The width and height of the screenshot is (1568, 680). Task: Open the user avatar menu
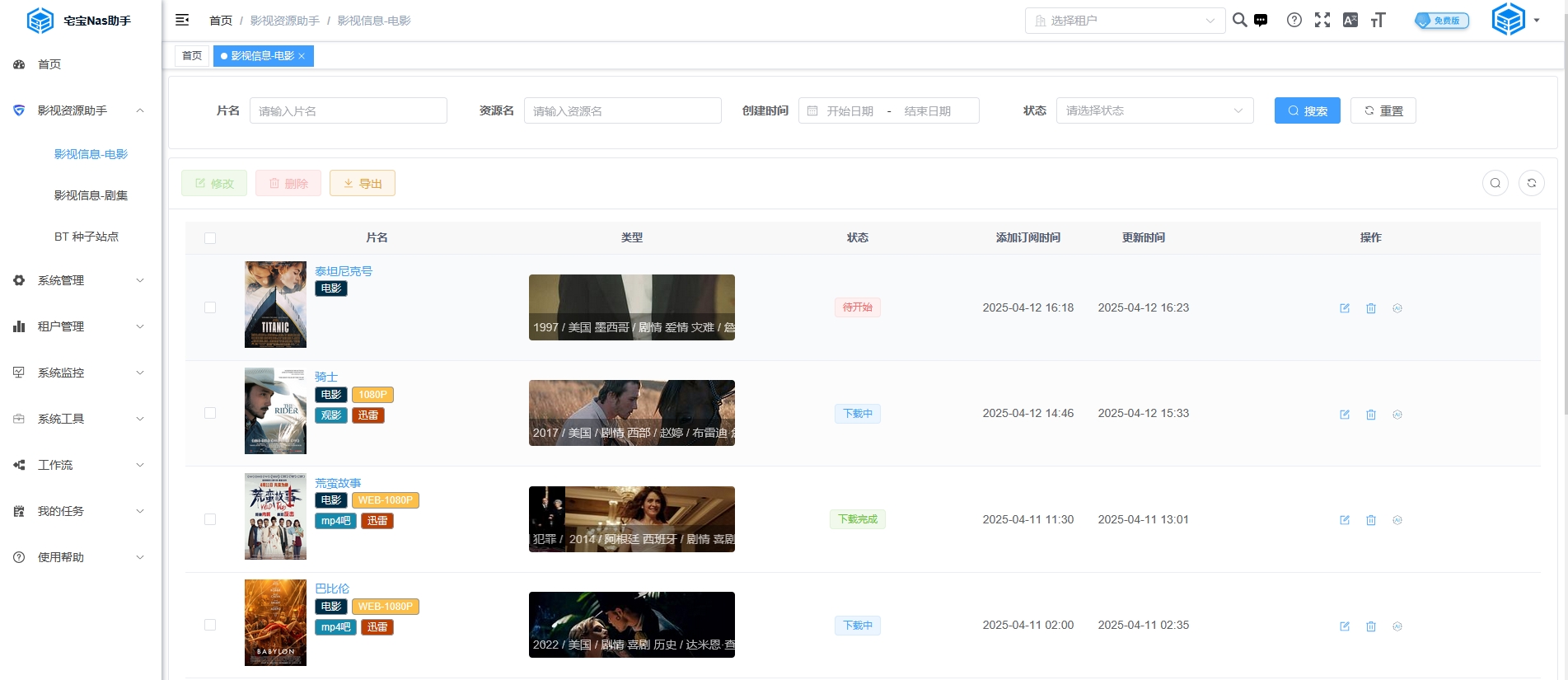pyautogui.click(x=1515, y=20)
